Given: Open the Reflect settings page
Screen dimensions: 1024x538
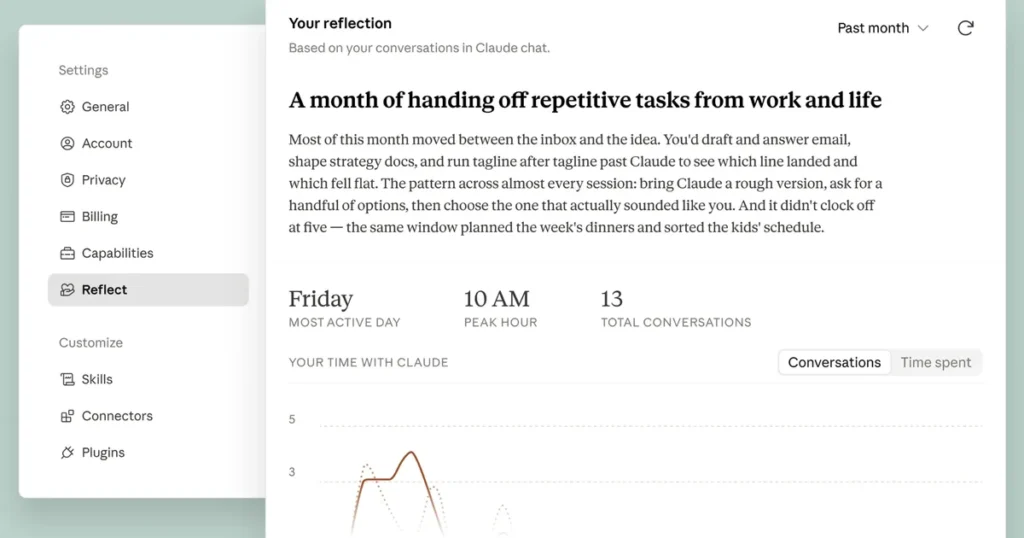Looking at the screenshot, I should point(148,289).
